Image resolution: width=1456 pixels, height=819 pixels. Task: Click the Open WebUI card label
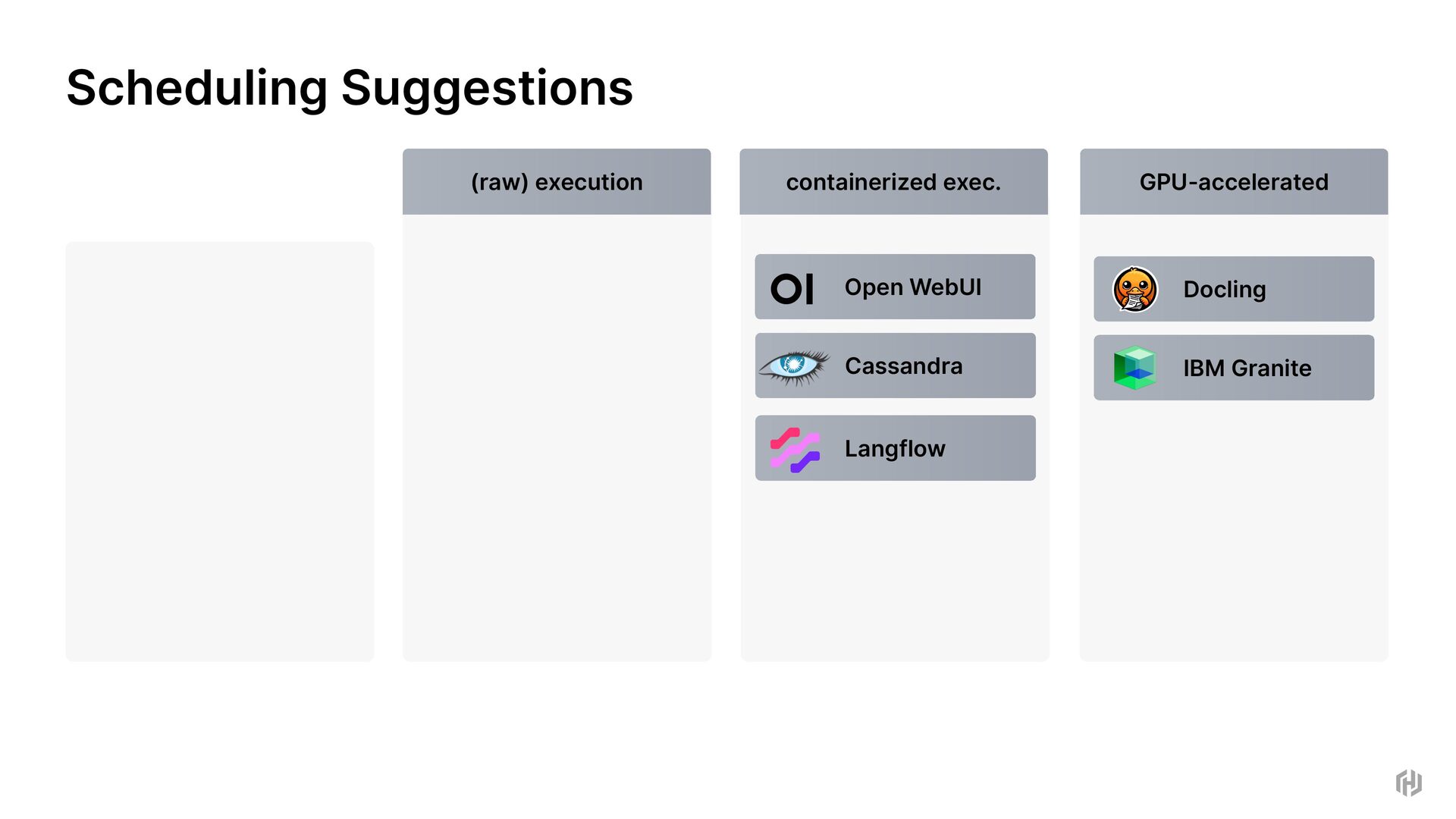[913, 287]
